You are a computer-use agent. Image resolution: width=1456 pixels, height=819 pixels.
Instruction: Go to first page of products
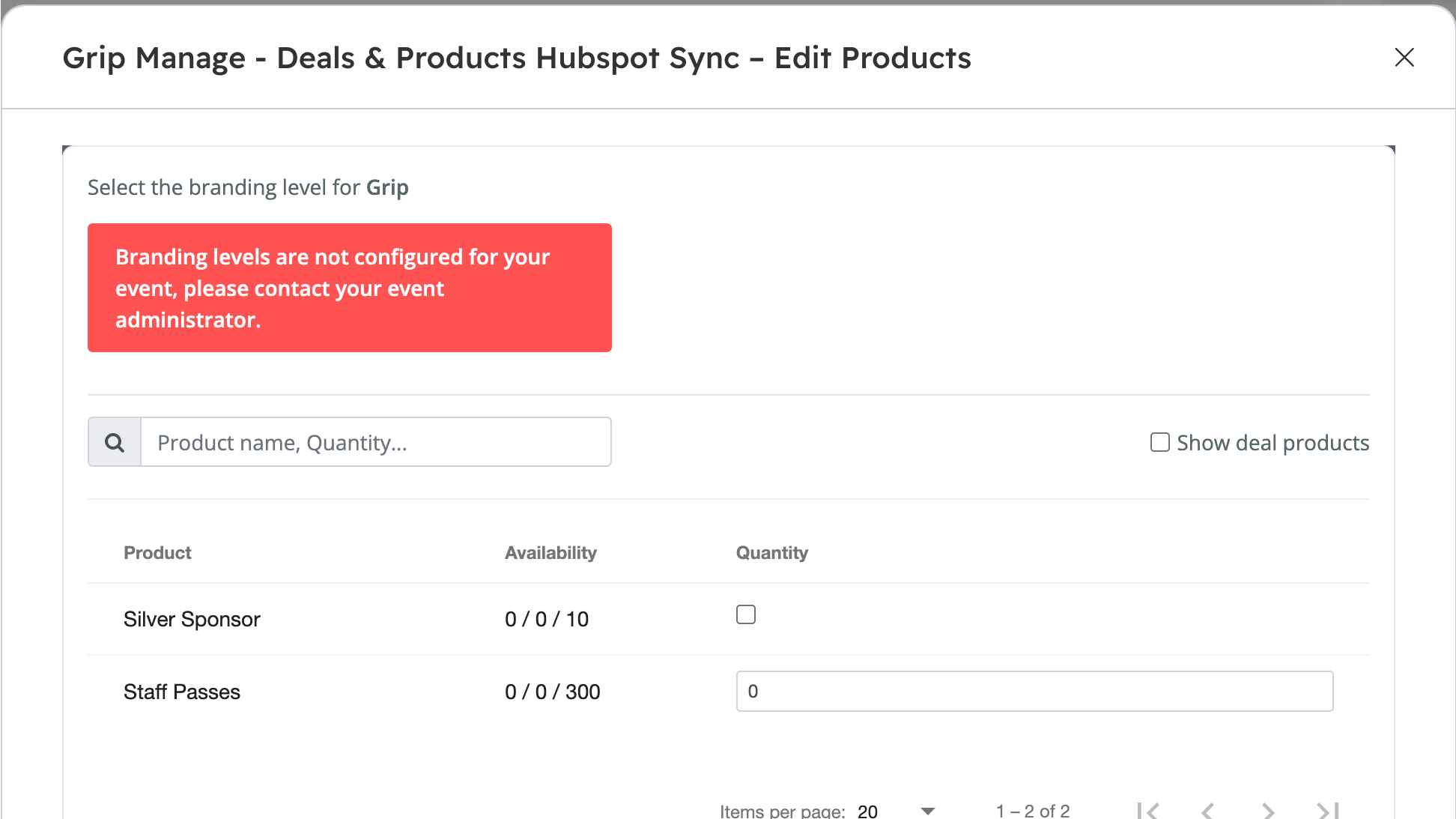(x=1148, y=811)
